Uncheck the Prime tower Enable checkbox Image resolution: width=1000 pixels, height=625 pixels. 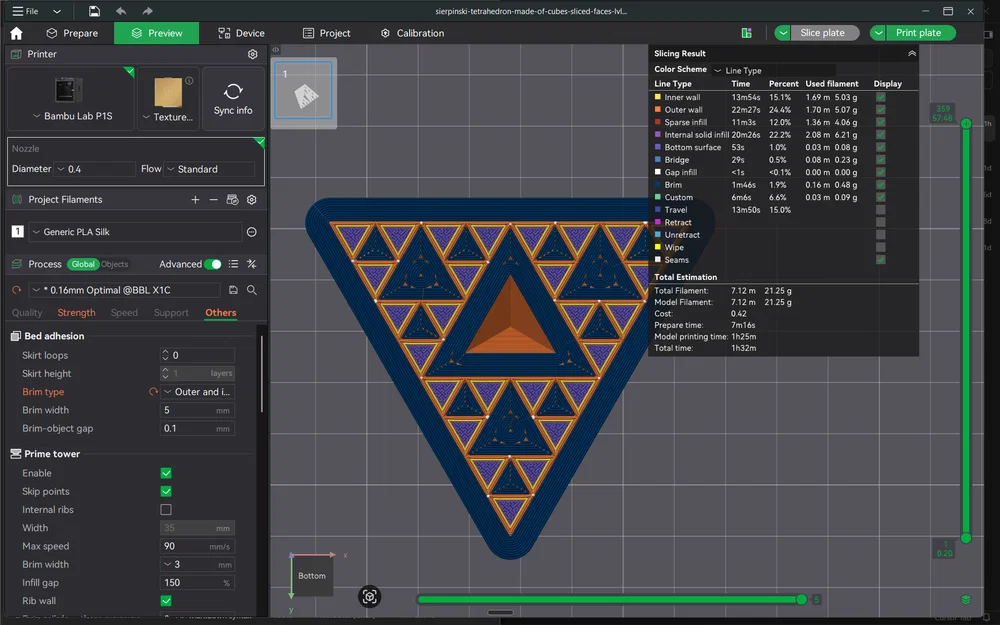point(166,473)
